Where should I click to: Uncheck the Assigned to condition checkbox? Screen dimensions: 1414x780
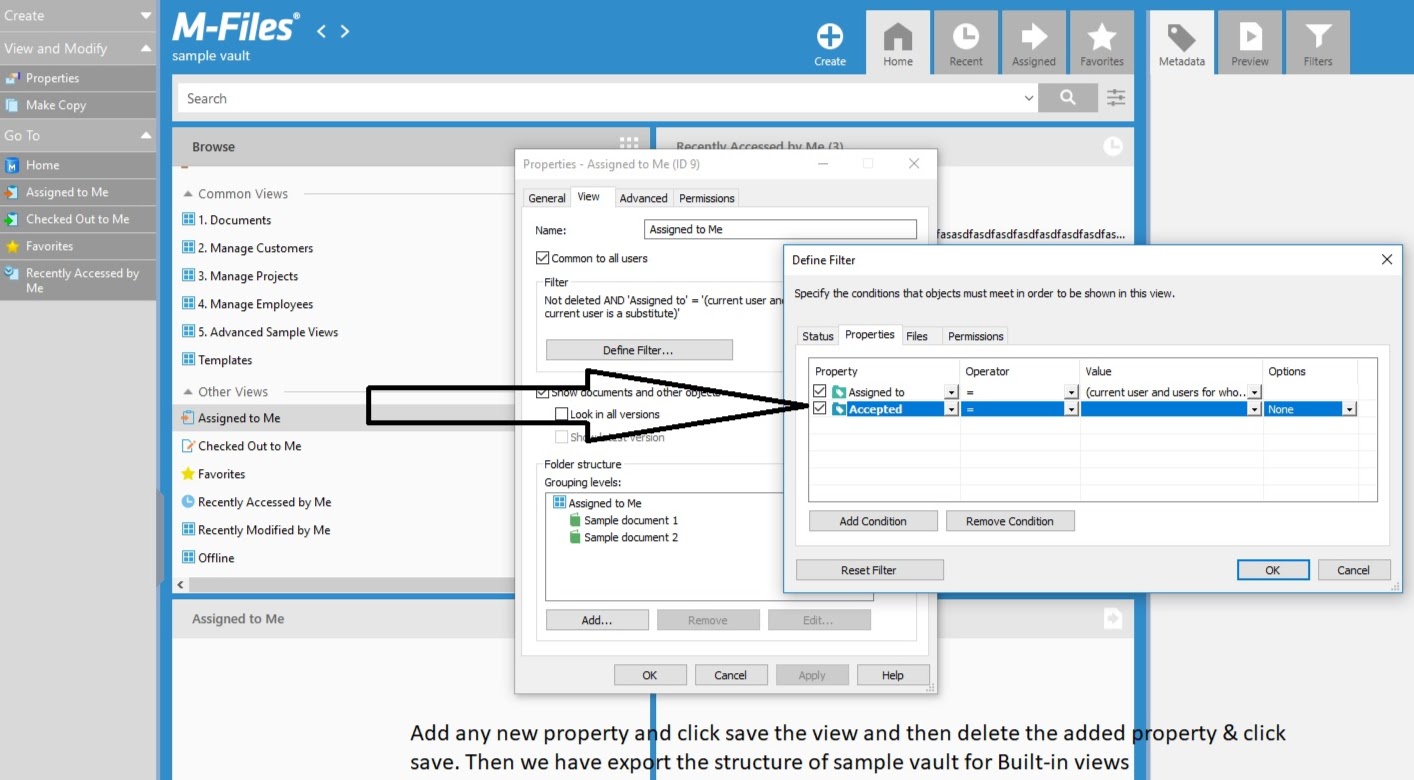coord(820,392)
